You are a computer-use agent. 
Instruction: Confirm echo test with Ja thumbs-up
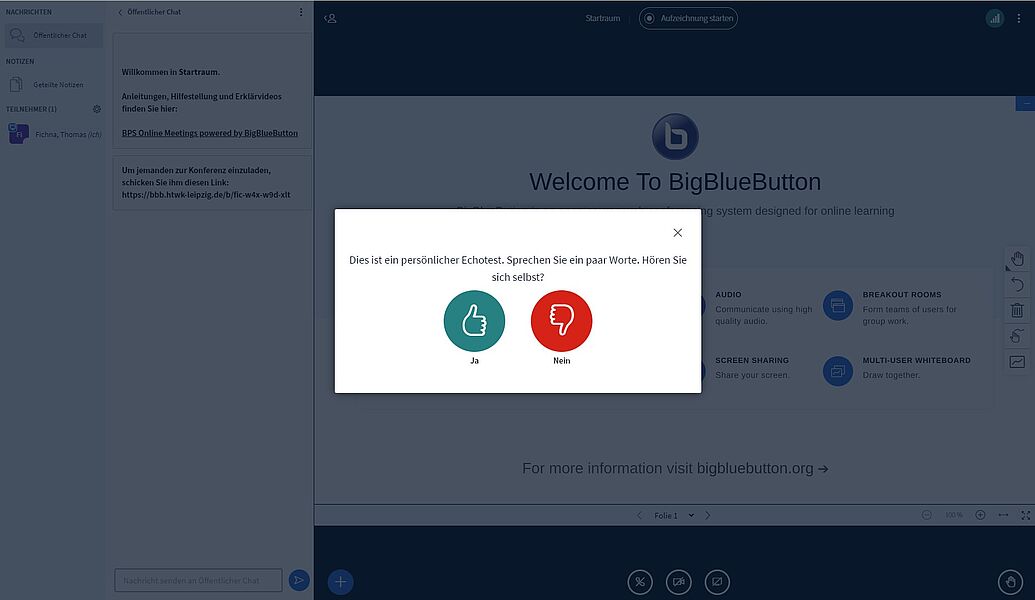pyautogui.click(x=474, y=321)
